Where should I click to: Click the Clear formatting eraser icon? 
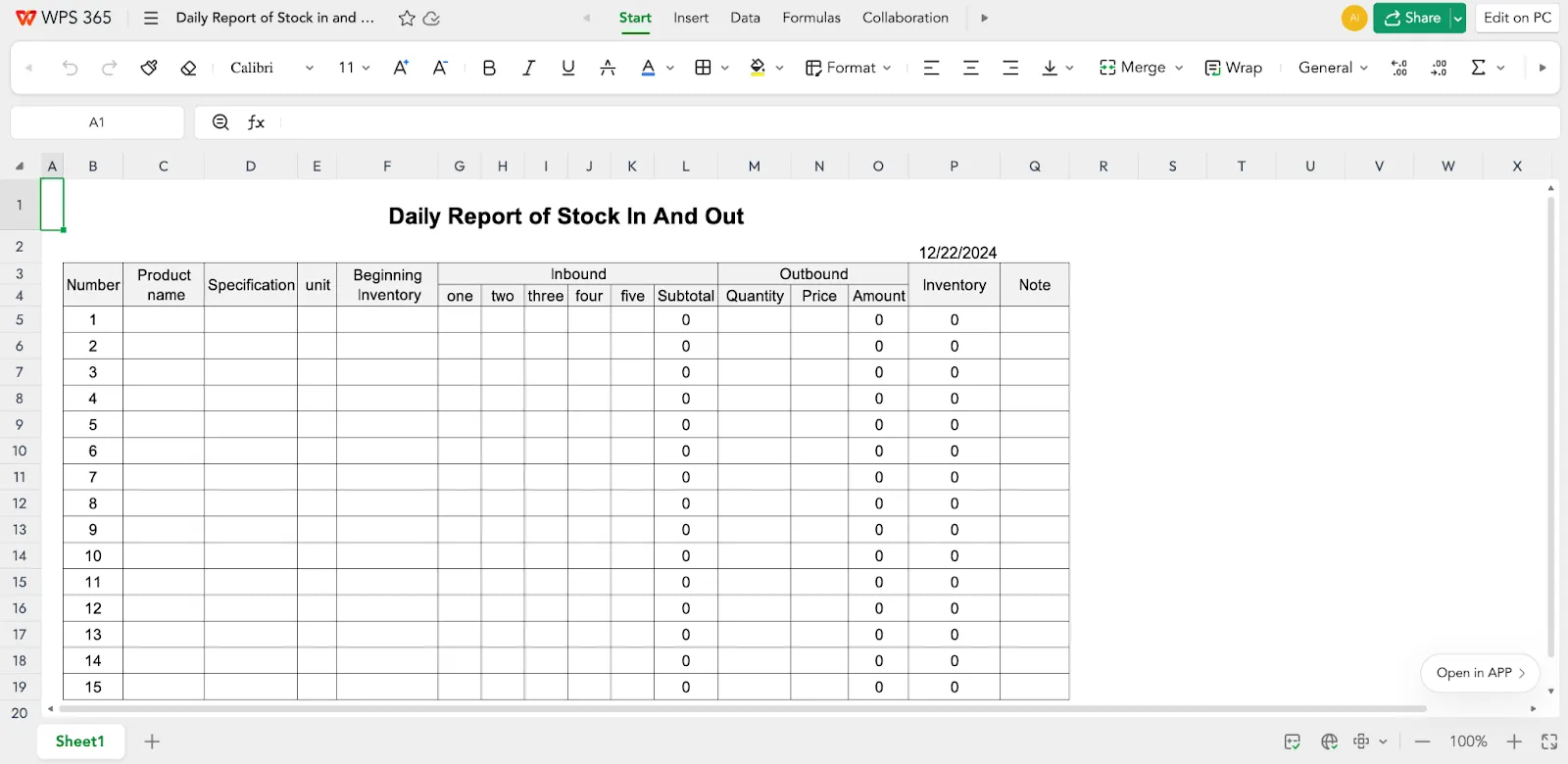[x=188, y=68]
